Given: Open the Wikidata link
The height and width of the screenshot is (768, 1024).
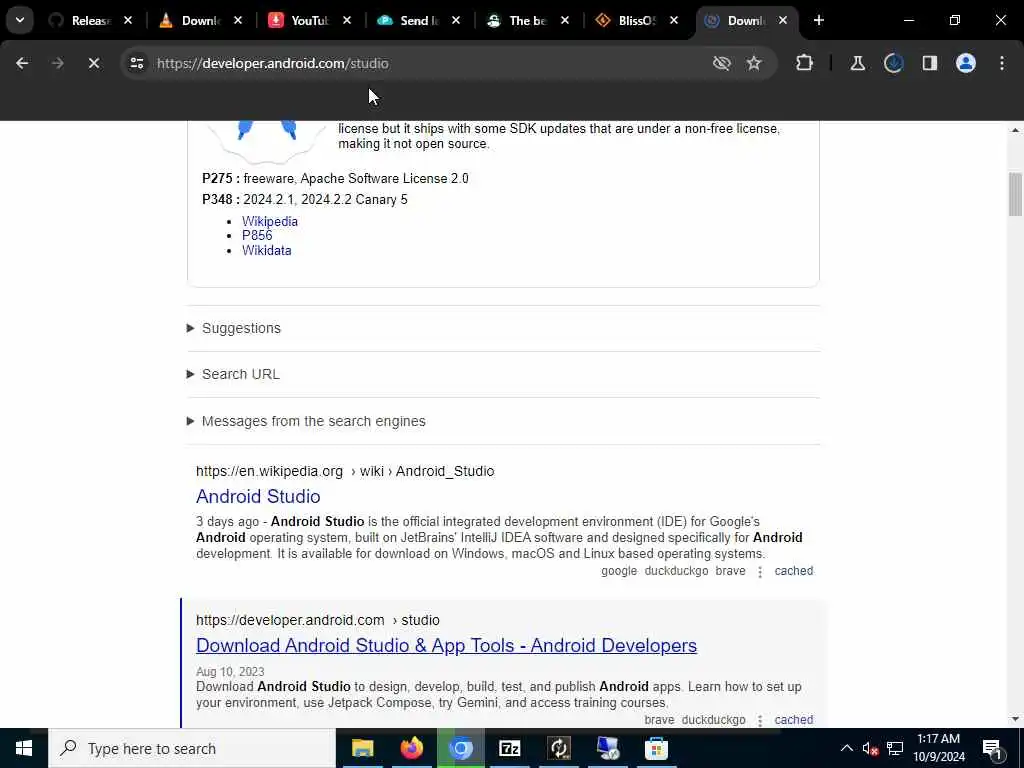Looking at the screenshot, I should (x=266, y=250).
